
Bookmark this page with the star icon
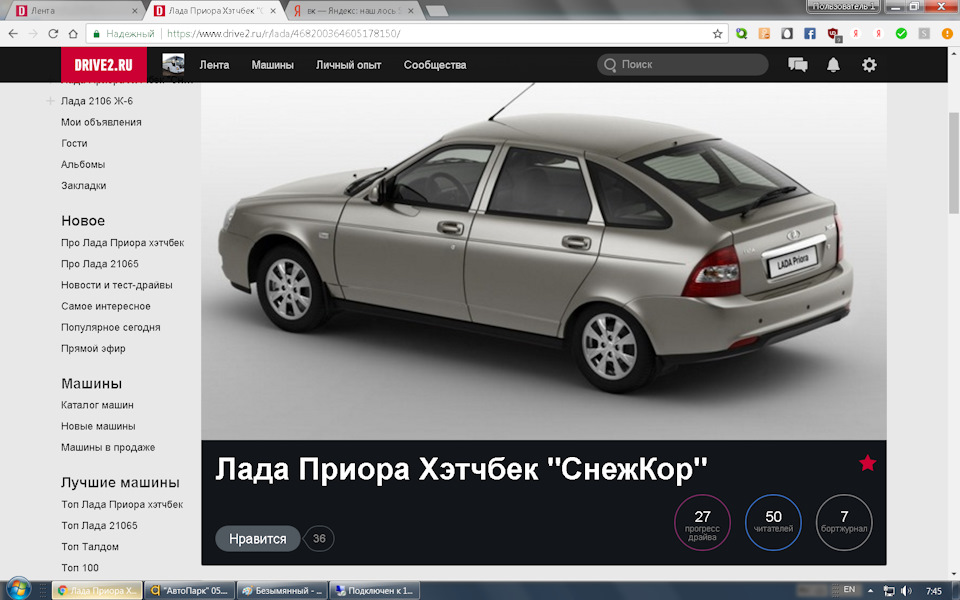pyautogui.click(x=718, y=34)
